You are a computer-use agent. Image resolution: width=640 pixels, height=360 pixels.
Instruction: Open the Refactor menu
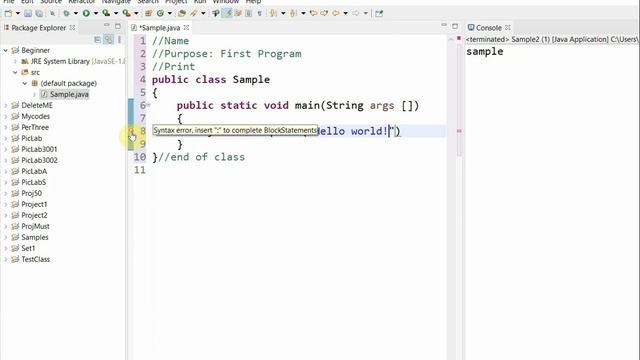tap(82, 2)
